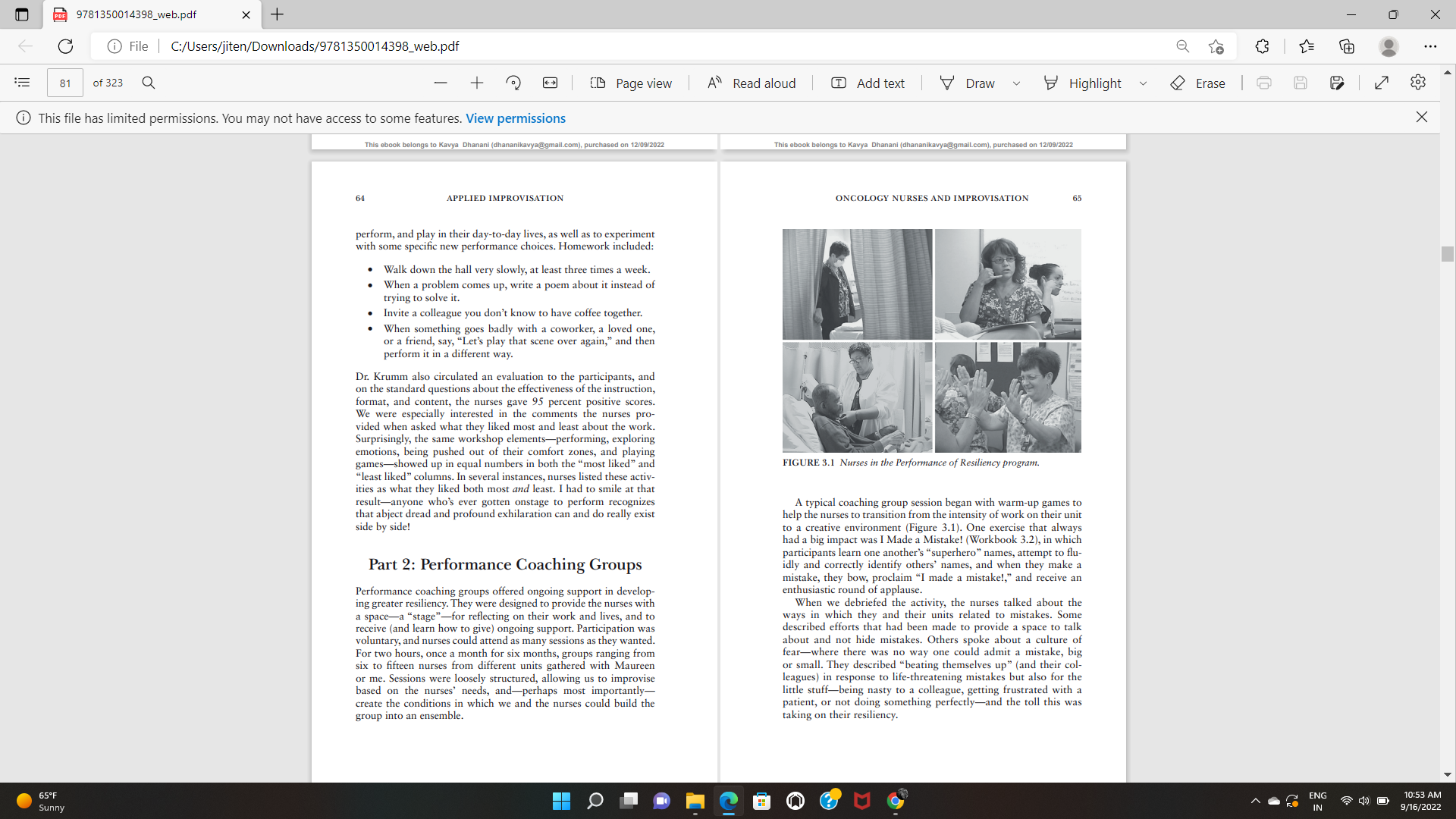
Task: Open the clock and date panel
Action: click(1422, 801)
